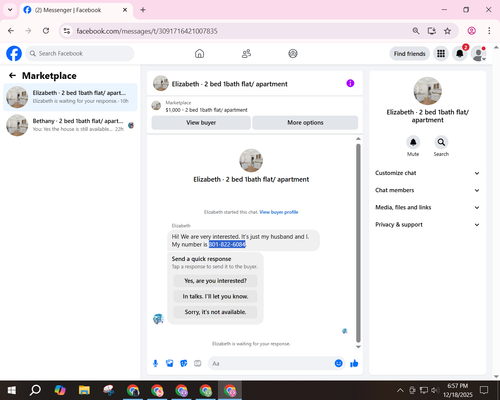Open the Friends icon in top navigation
The image size is (500, 400).
click(246, 53)
